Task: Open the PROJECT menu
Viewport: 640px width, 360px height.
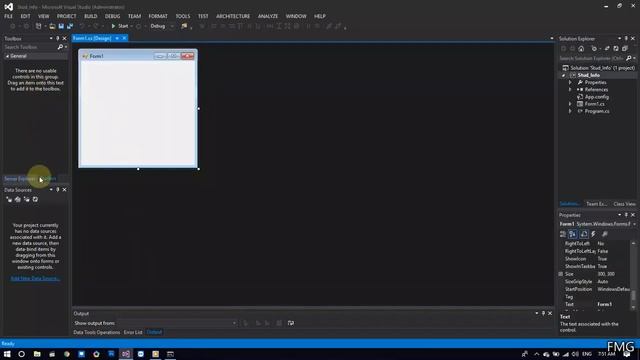Action: point(67,16)
